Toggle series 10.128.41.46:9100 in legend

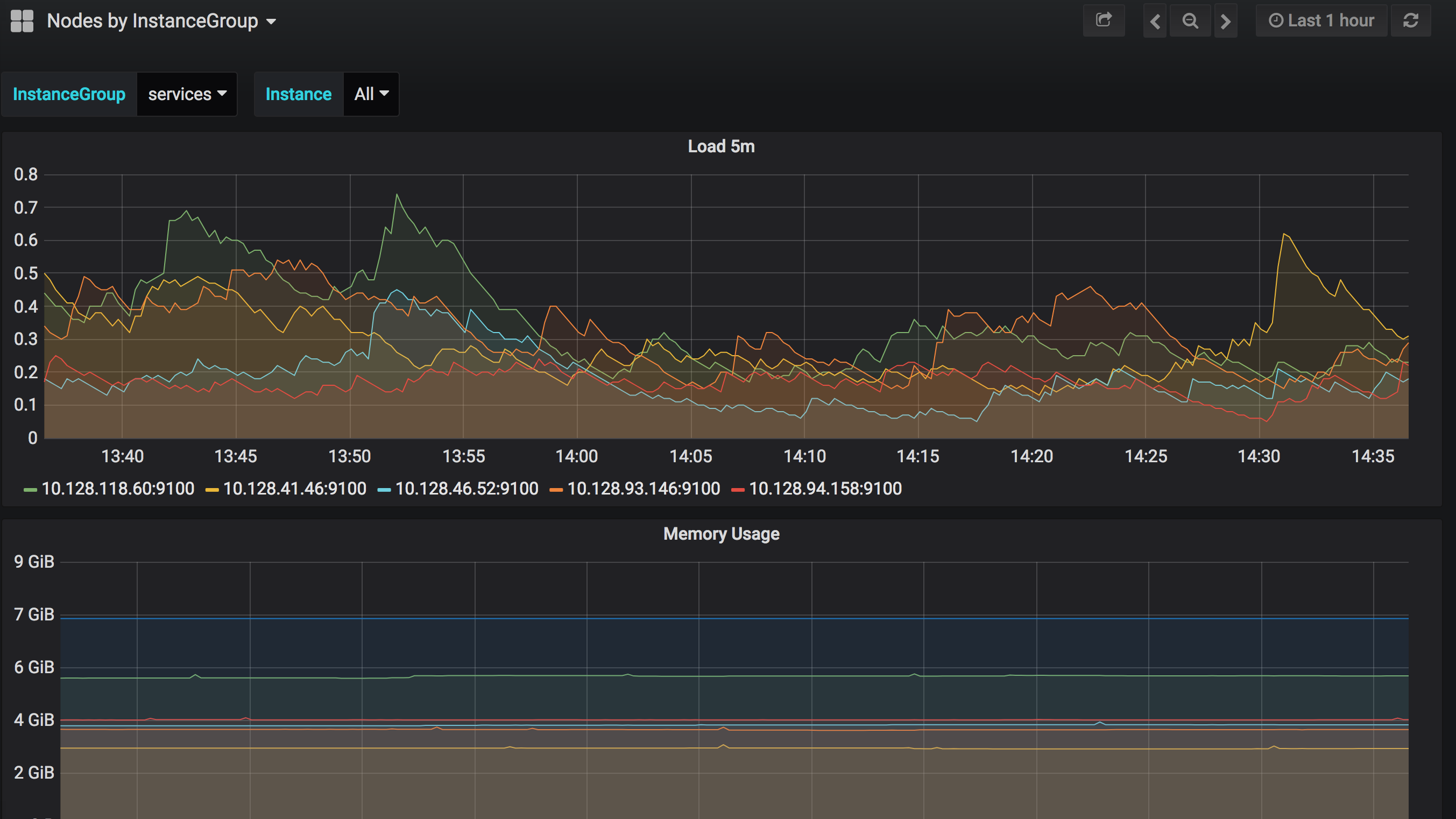pos(294,489)
